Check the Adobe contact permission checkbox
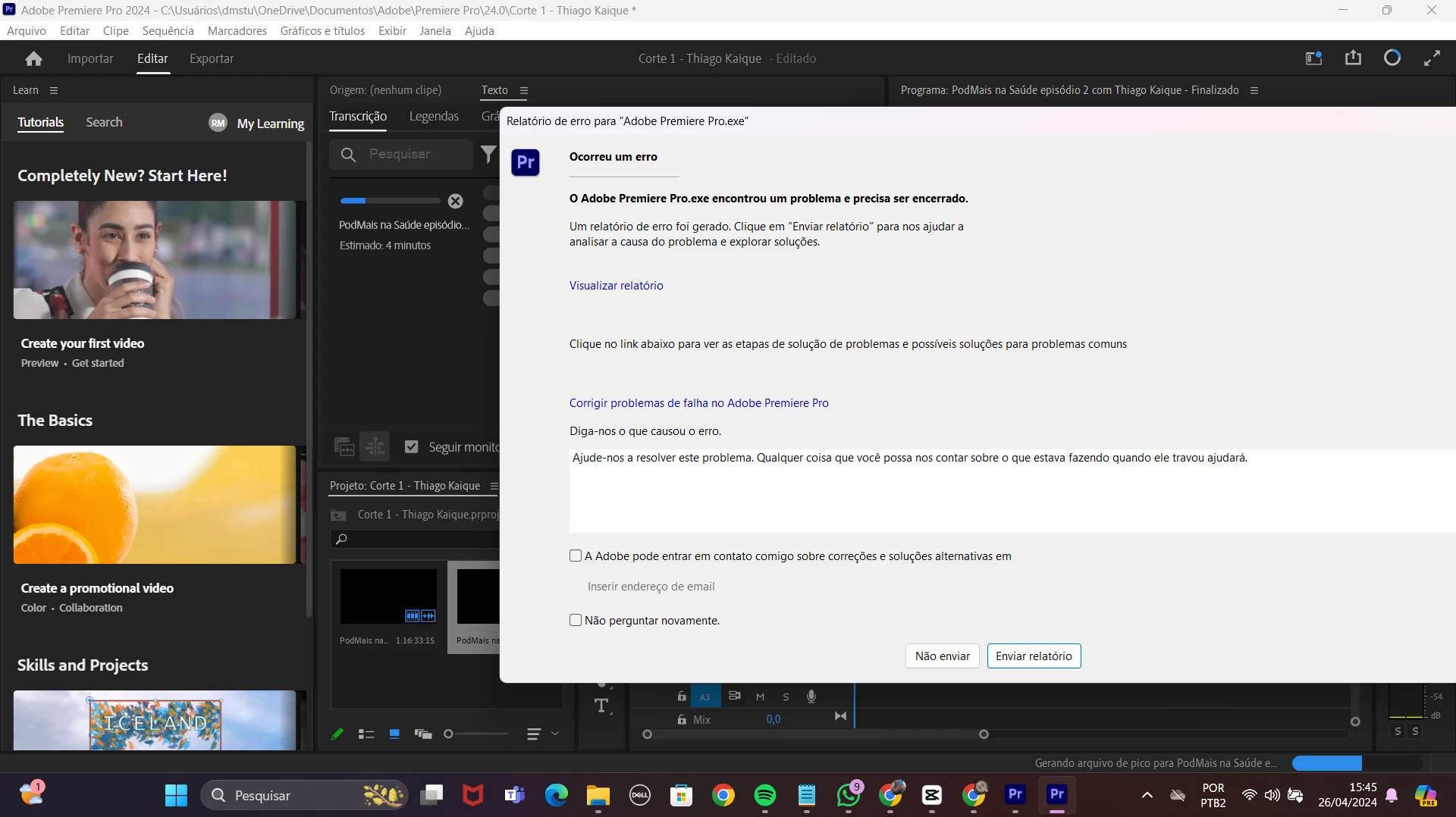The height and width of the screenshot is (817, 1456). [576, 556]
